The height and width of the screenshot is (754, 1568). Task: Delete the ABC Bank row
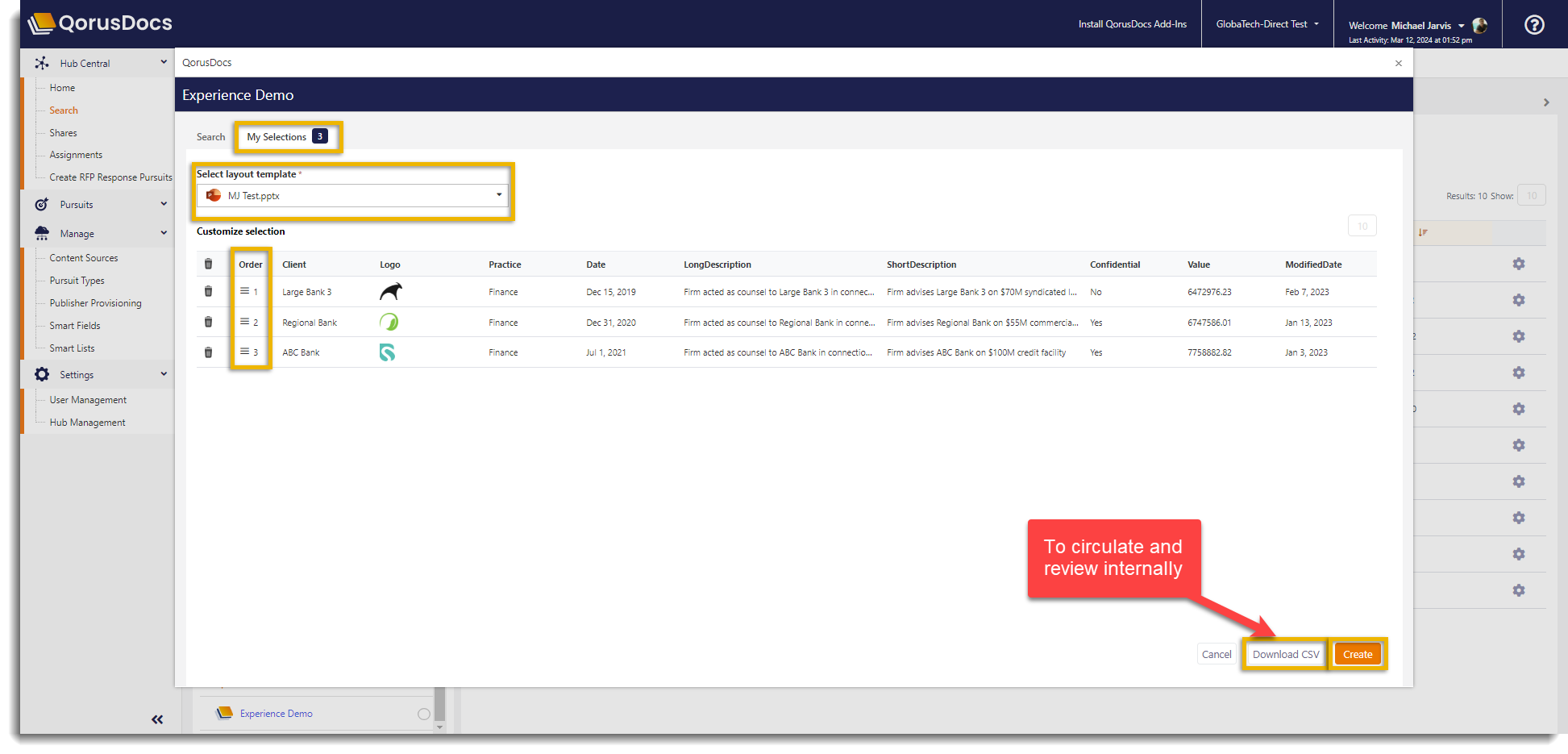[208, 352]
